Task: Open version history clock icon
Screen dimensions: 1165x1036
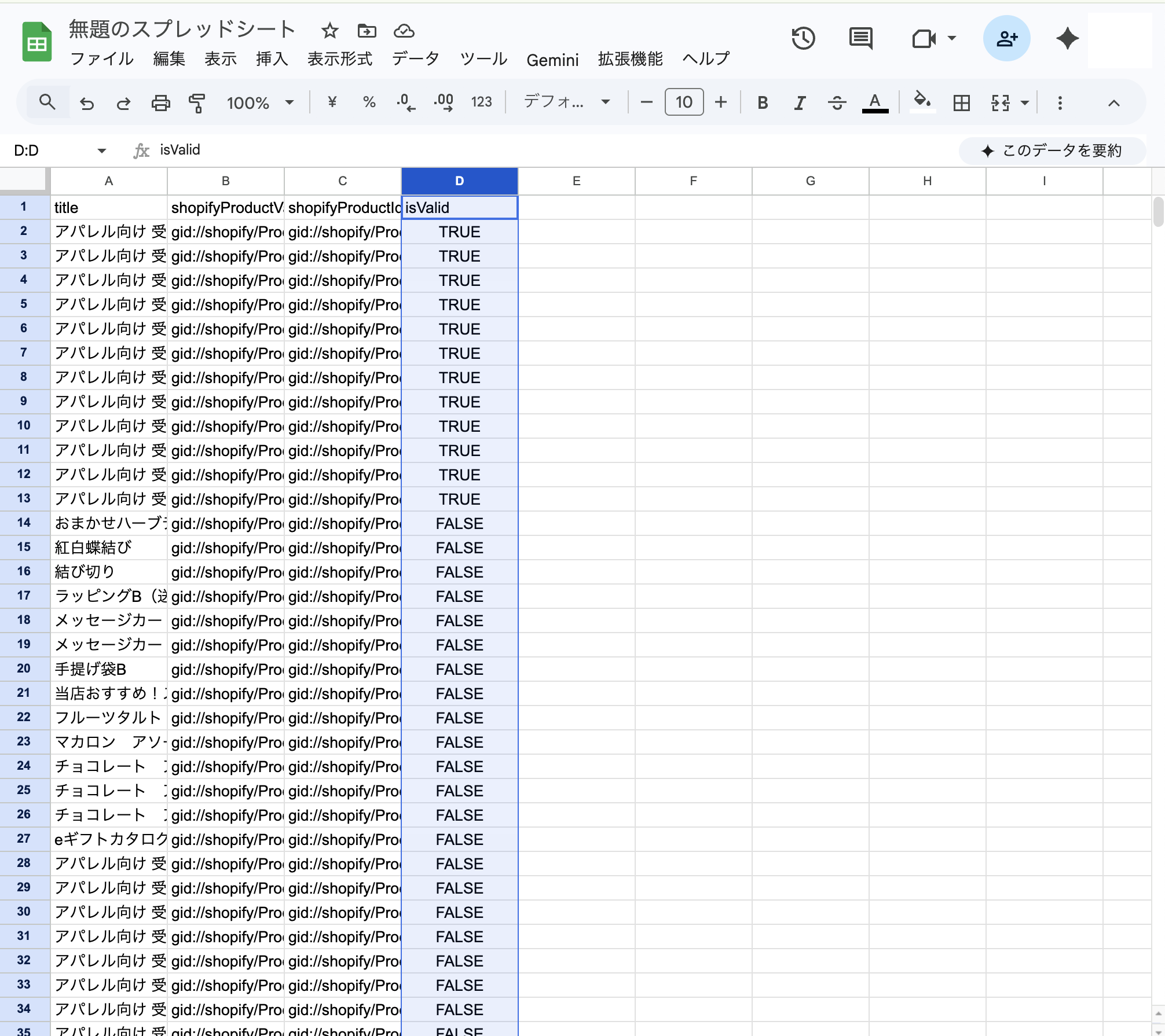Action: [803, 39]
